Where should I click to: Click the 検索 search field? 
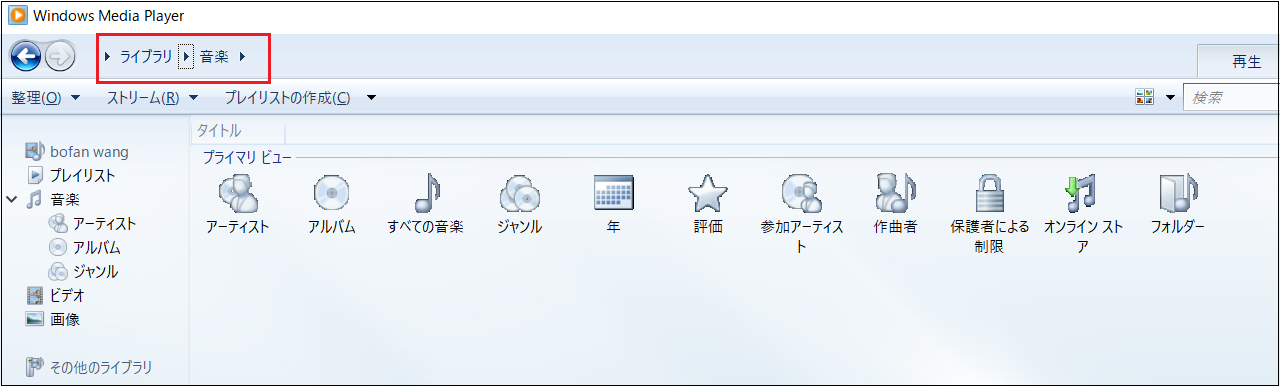pos(1231,97)
